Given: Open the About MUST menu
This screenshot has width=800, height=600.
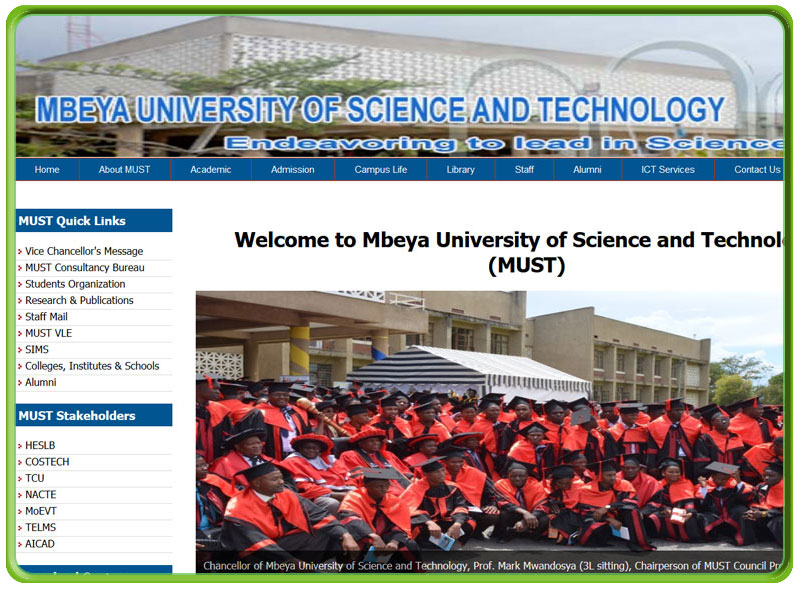Looking at the screenshot, I should 124,169.
